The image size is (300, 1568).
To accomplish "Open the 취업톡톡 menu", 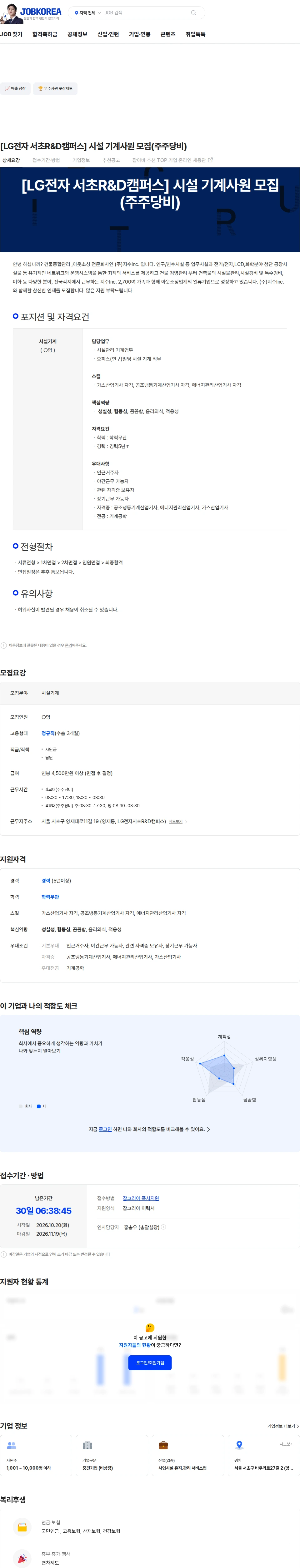I will coord(195,34).
